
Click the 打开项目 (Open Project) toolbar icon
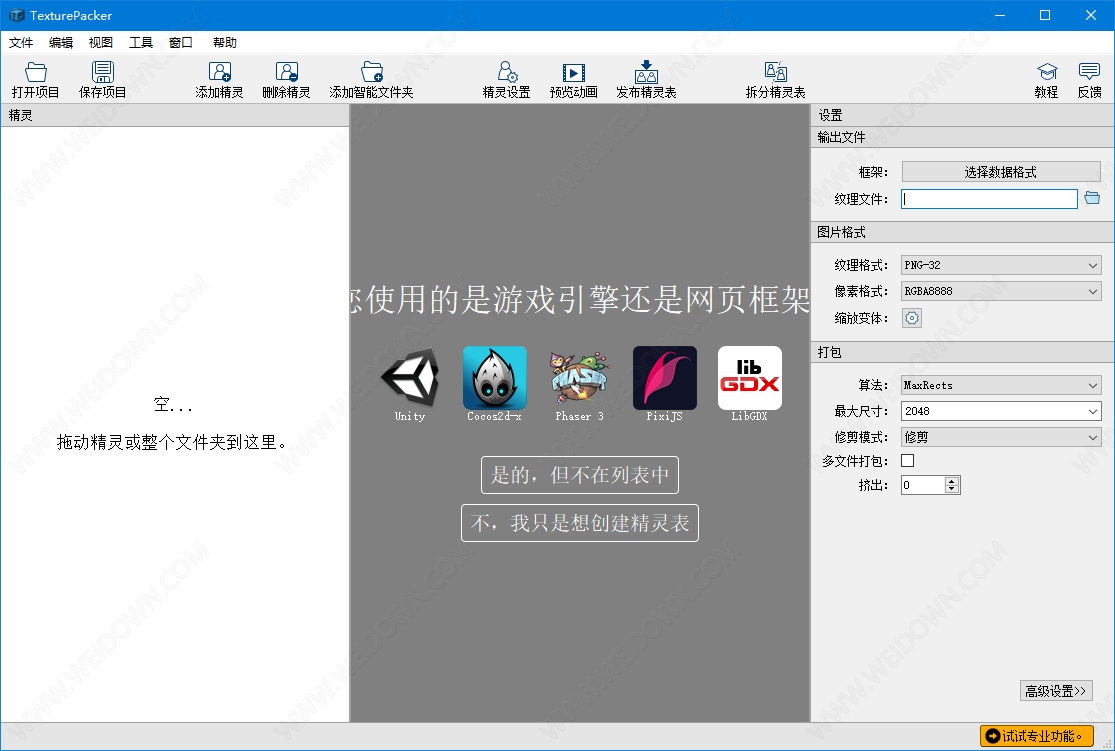36,72
